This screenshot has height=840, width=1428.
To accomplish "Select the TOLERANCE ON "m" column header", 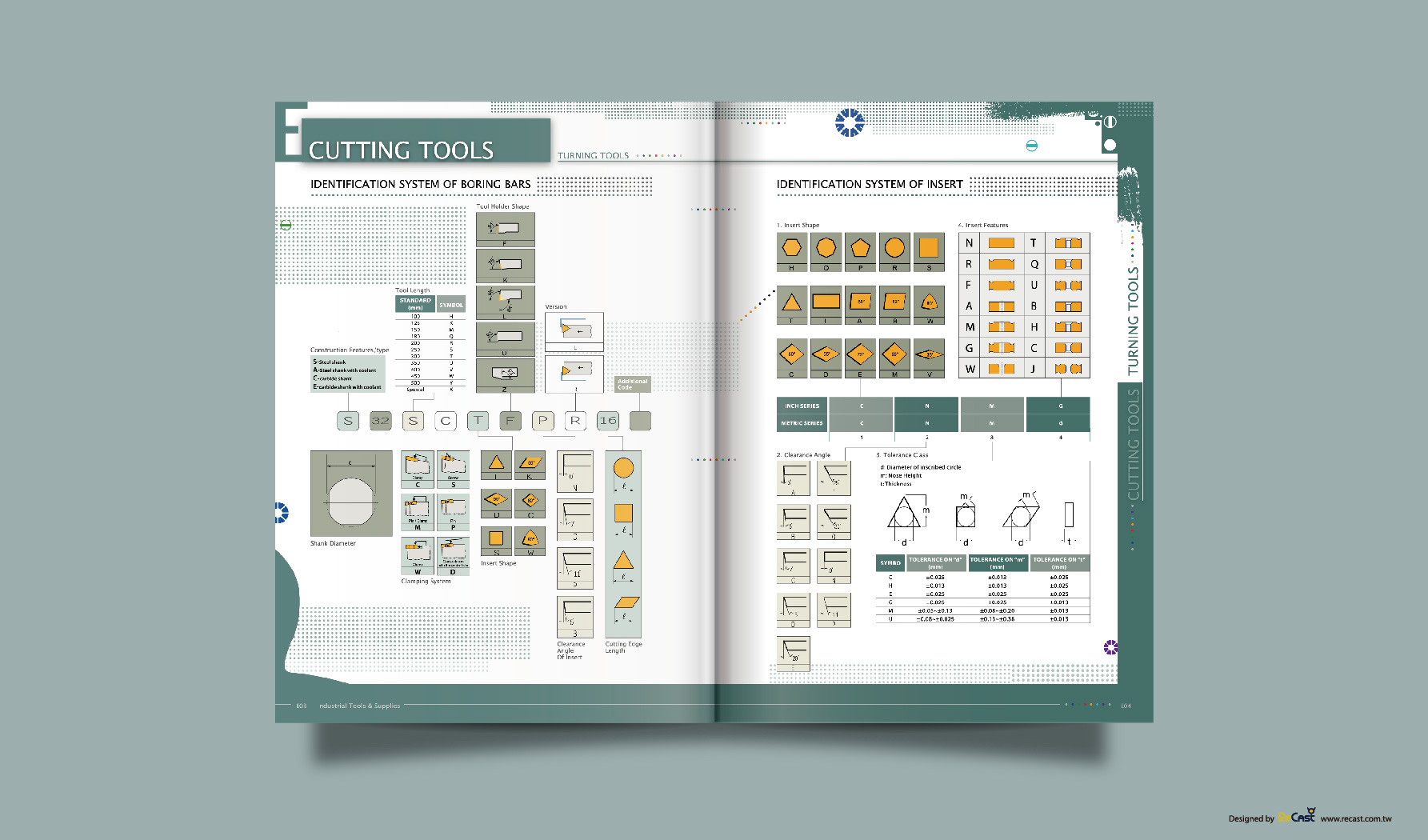I will pyautogui.click(x=997, y=562).
